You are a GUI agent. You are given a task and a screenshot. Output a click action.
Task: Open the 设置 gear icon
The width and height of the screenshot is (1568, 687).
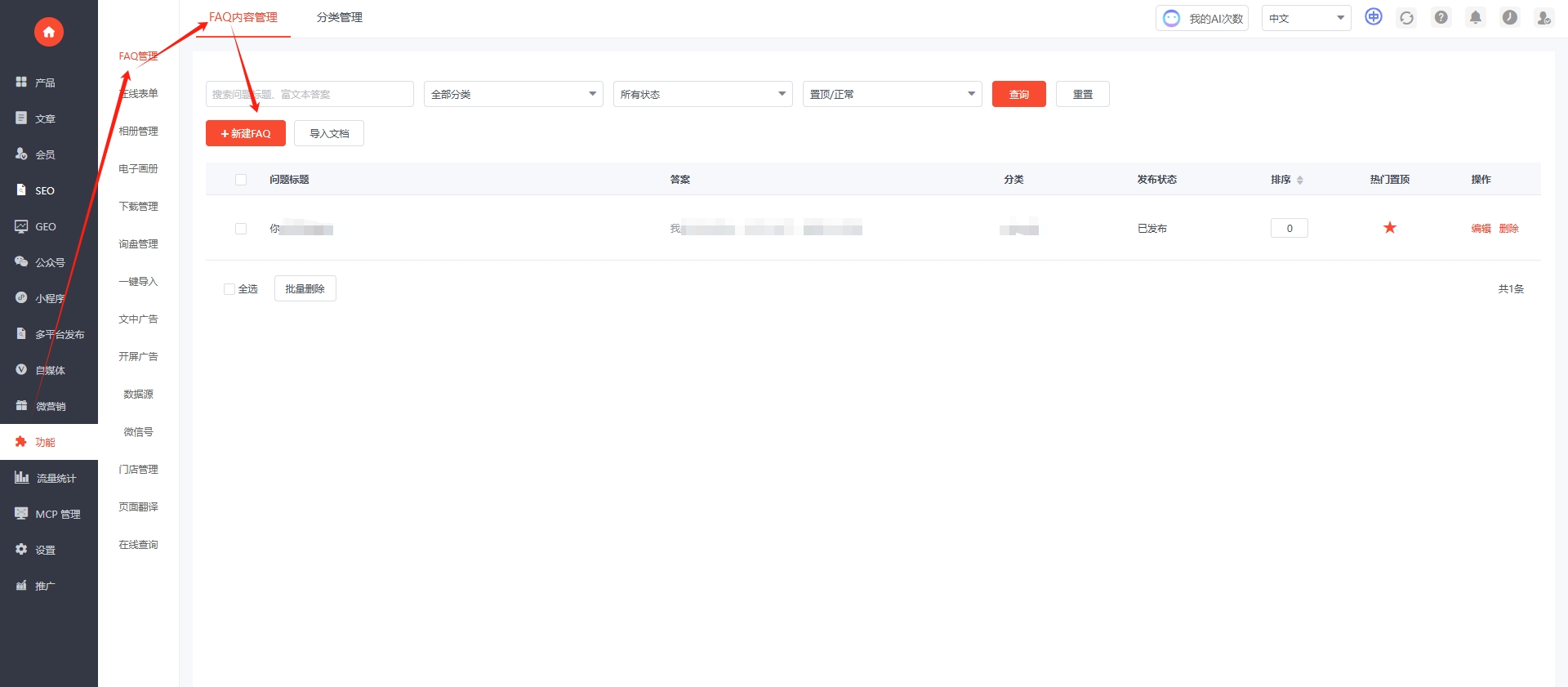(x=21, y=550)
